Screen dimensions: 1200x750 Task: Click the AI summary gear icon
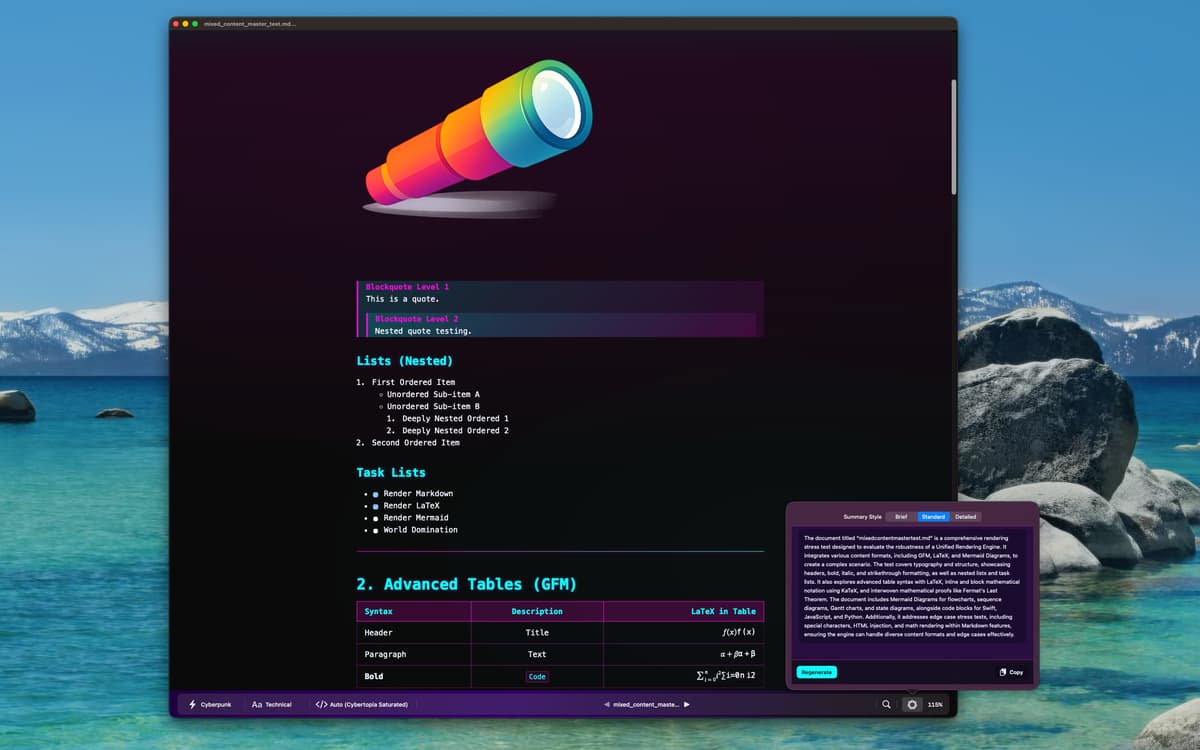pyautogui.click(x=912, y=704)
